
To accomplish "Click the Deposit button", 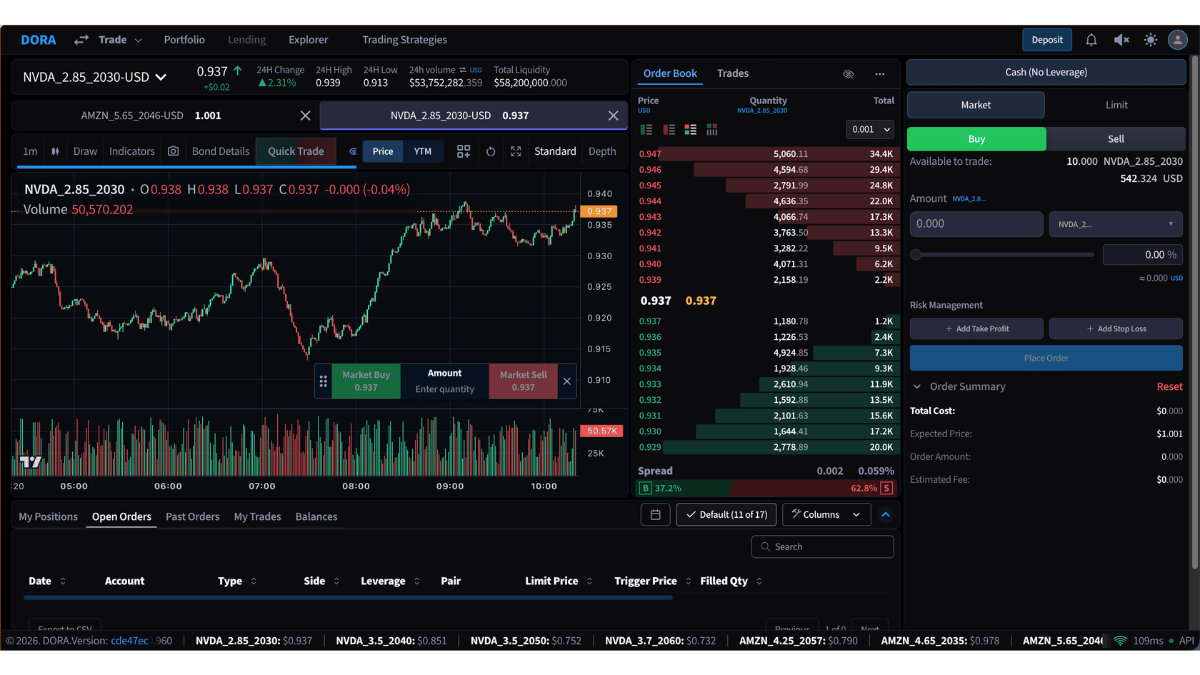I will tap(1047, 40).
